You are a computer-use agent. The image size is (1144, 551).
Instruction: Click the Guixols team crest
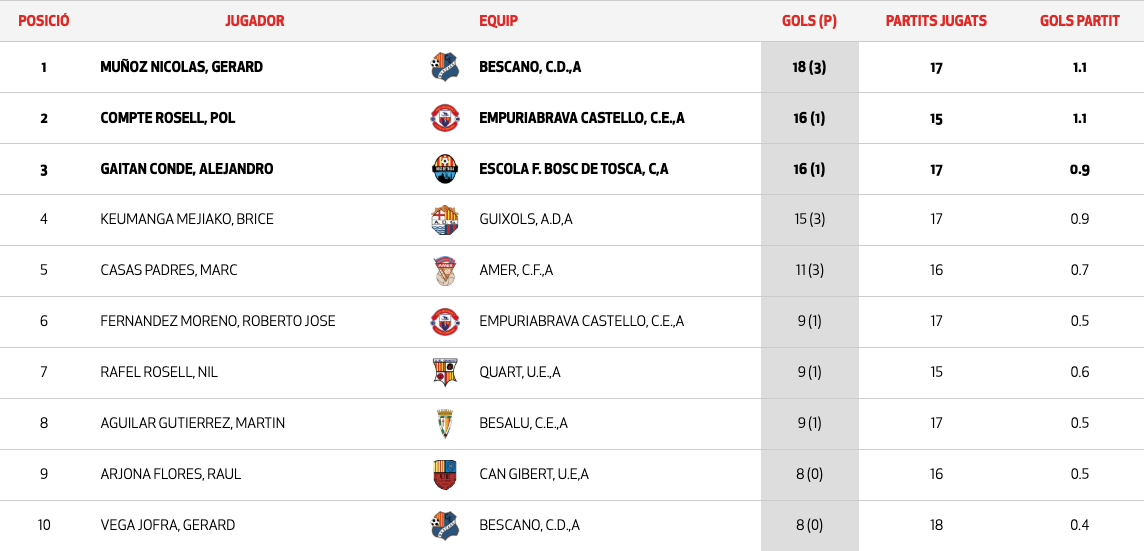click(x=444, y=220)
